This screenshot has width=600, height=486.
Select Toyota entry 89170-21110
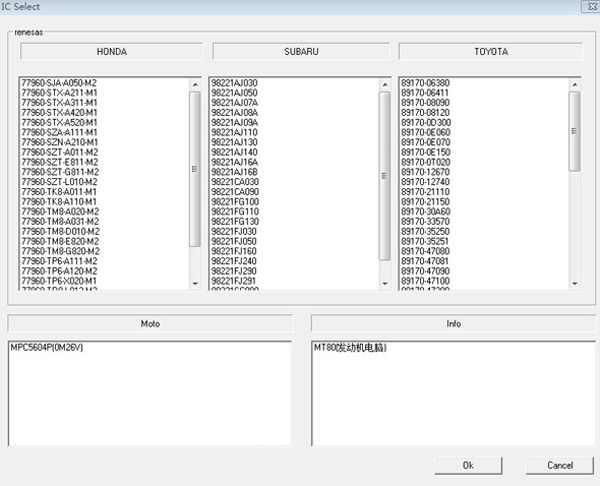(x=425, y=192)
